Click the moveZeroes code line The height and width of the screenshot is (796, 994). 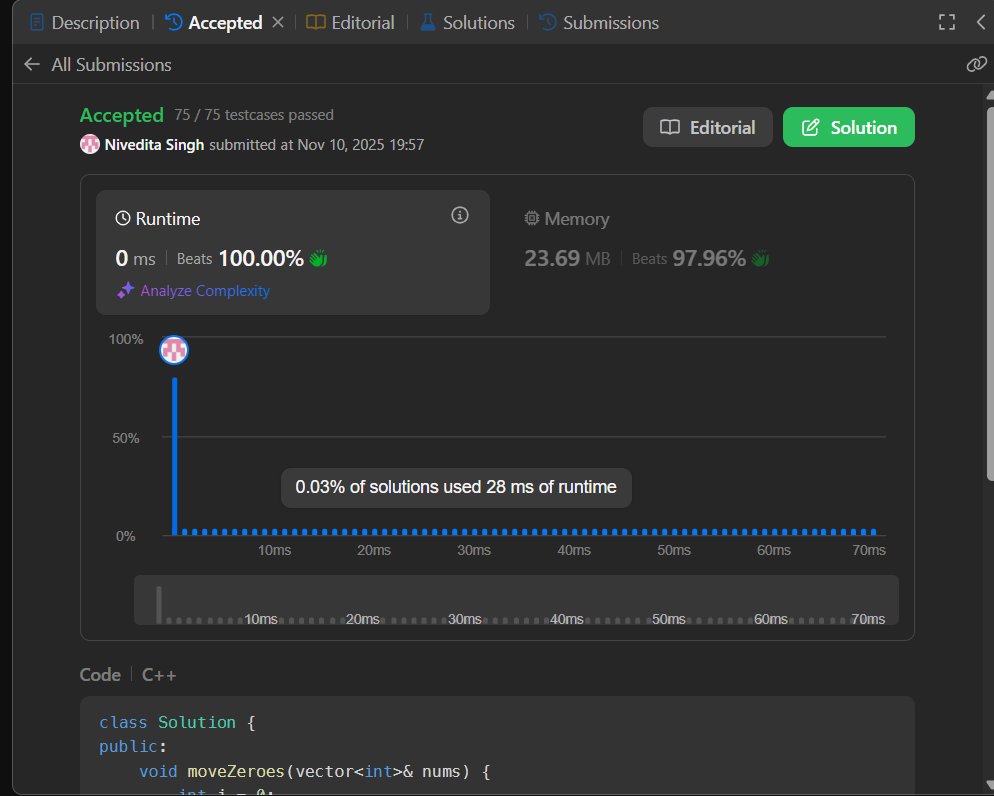pyautogui.click(x=314, y=771)
